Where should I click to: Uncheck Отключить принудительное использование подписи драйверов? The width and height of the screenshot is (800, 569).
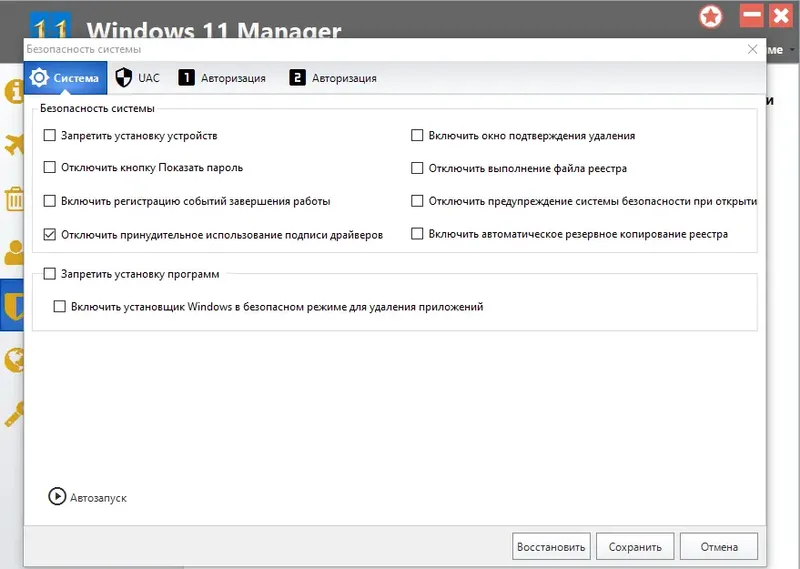pos(49,235)
